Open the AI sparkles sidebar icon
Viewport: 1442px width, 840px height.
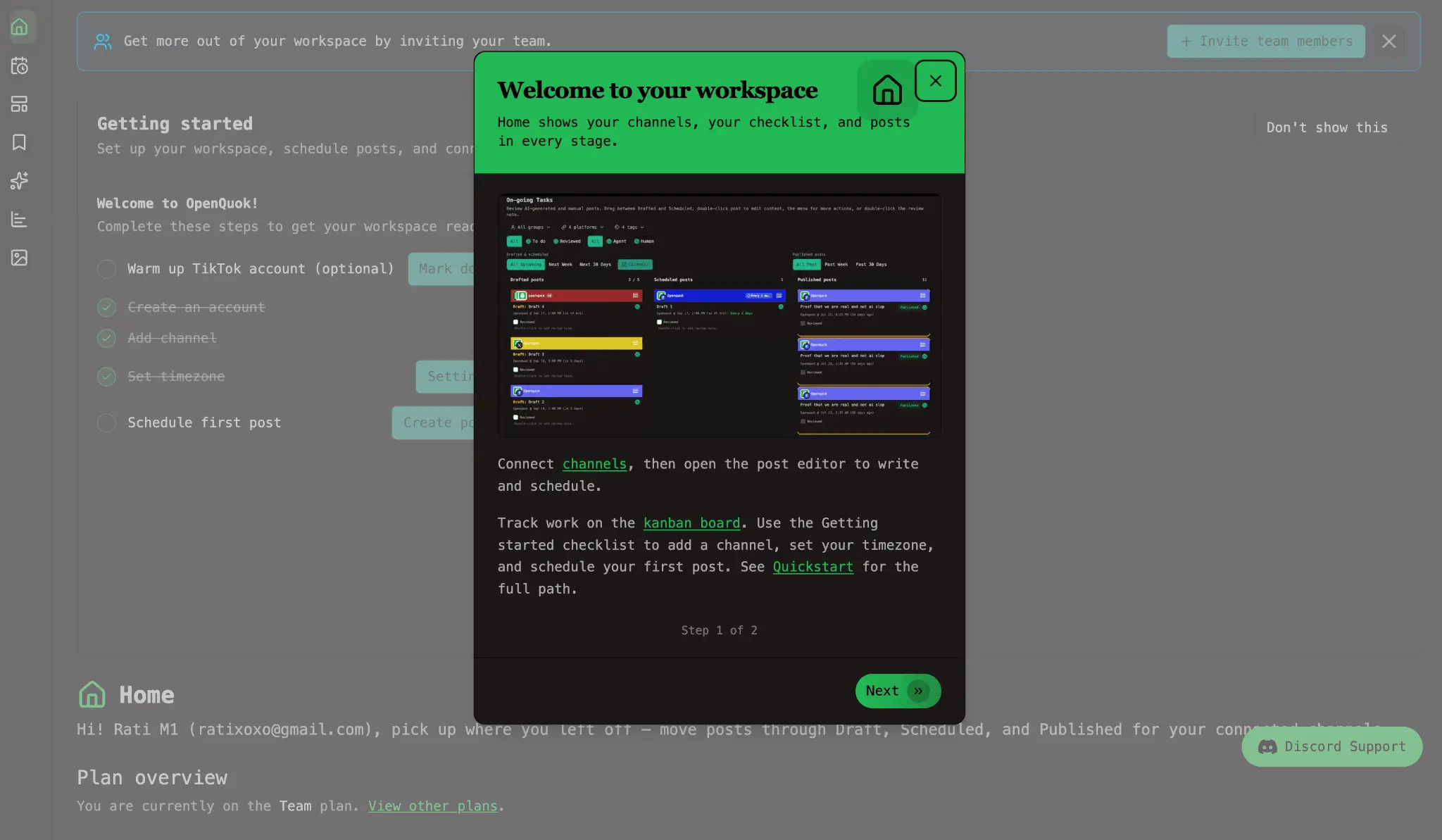(20, 181)
